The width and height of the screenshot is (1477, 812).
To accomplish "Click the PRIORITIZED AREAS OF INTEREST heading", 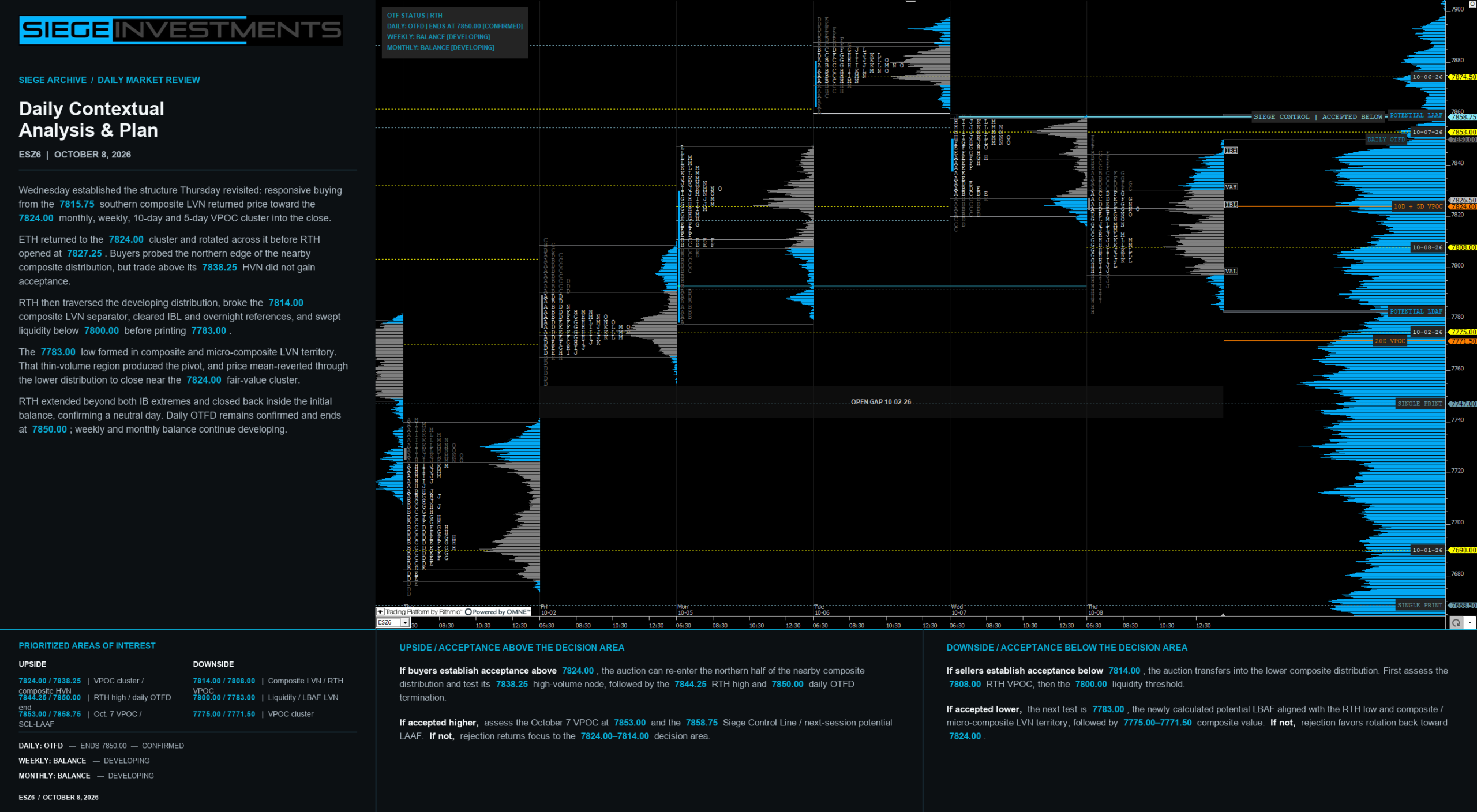I will (87, 646).
